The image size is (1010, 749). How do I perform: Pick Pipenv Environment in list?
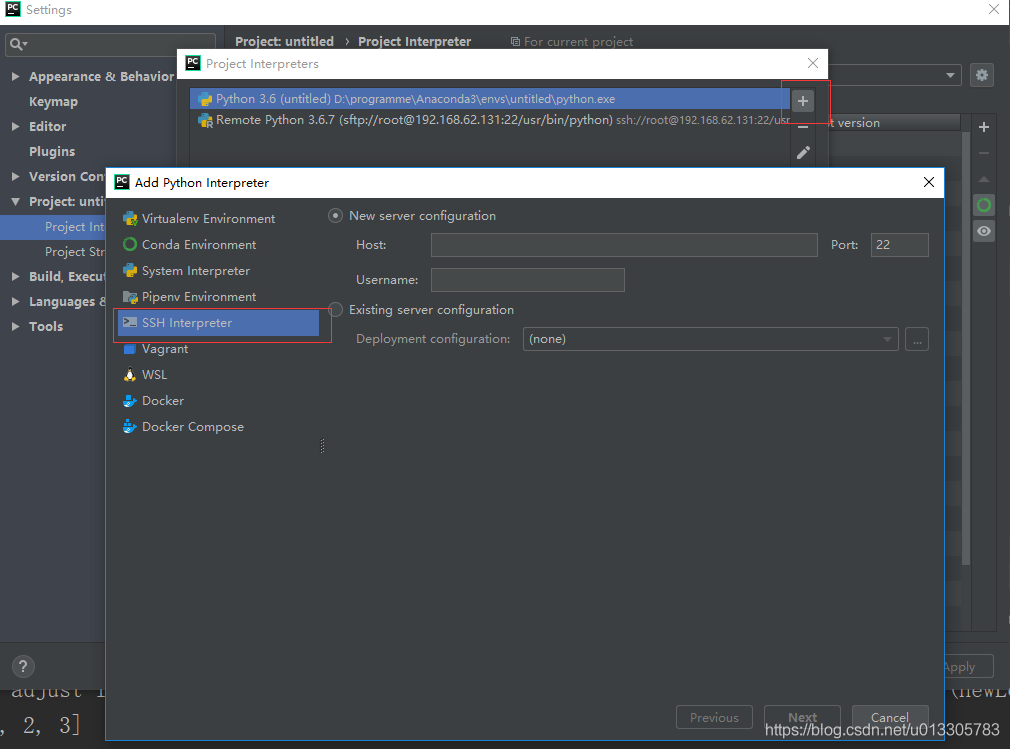[x=189, y=297]
